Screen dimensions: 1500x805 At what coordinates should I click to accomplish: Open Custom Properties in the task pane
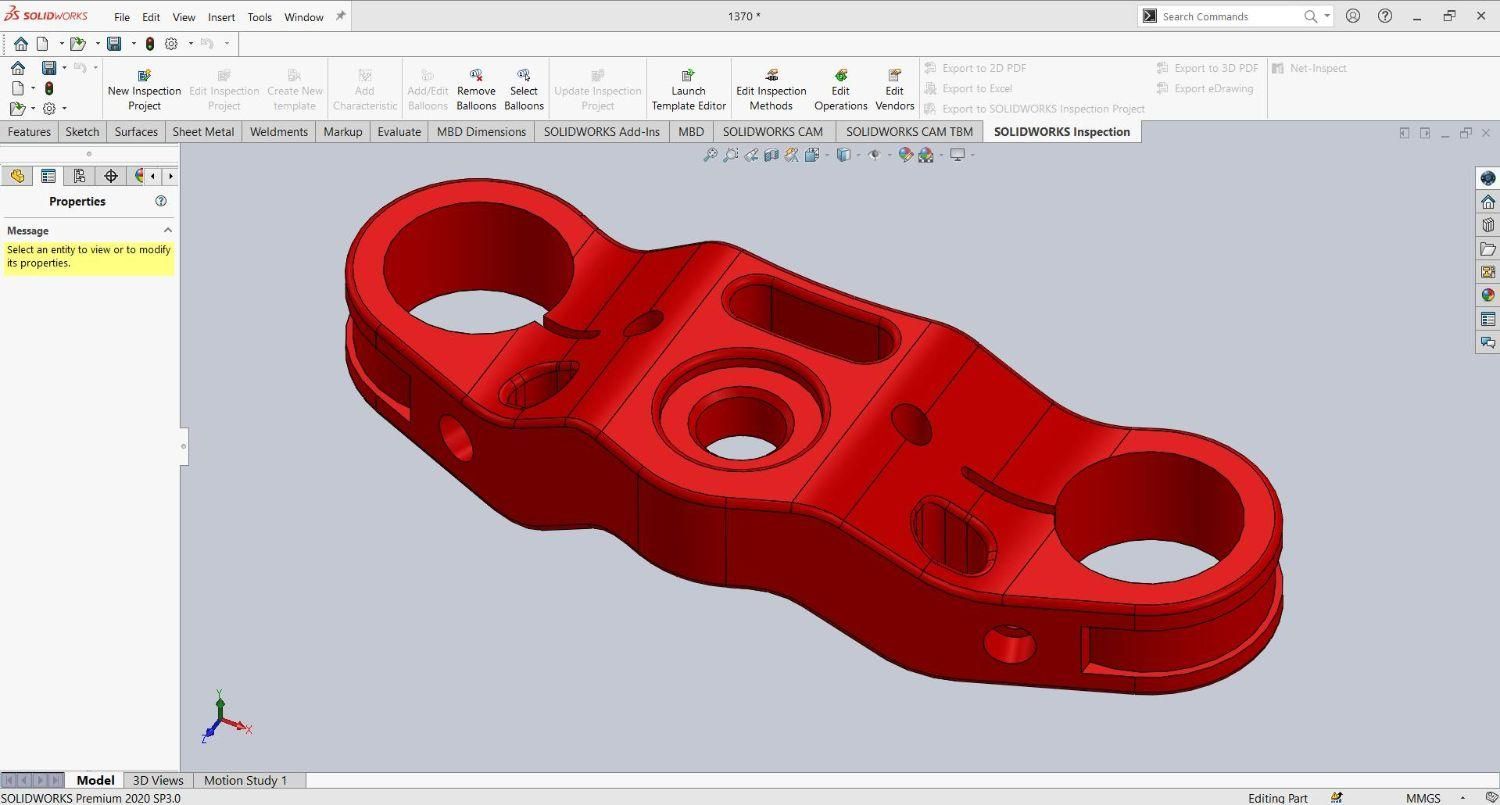[x=1488, y=319]
